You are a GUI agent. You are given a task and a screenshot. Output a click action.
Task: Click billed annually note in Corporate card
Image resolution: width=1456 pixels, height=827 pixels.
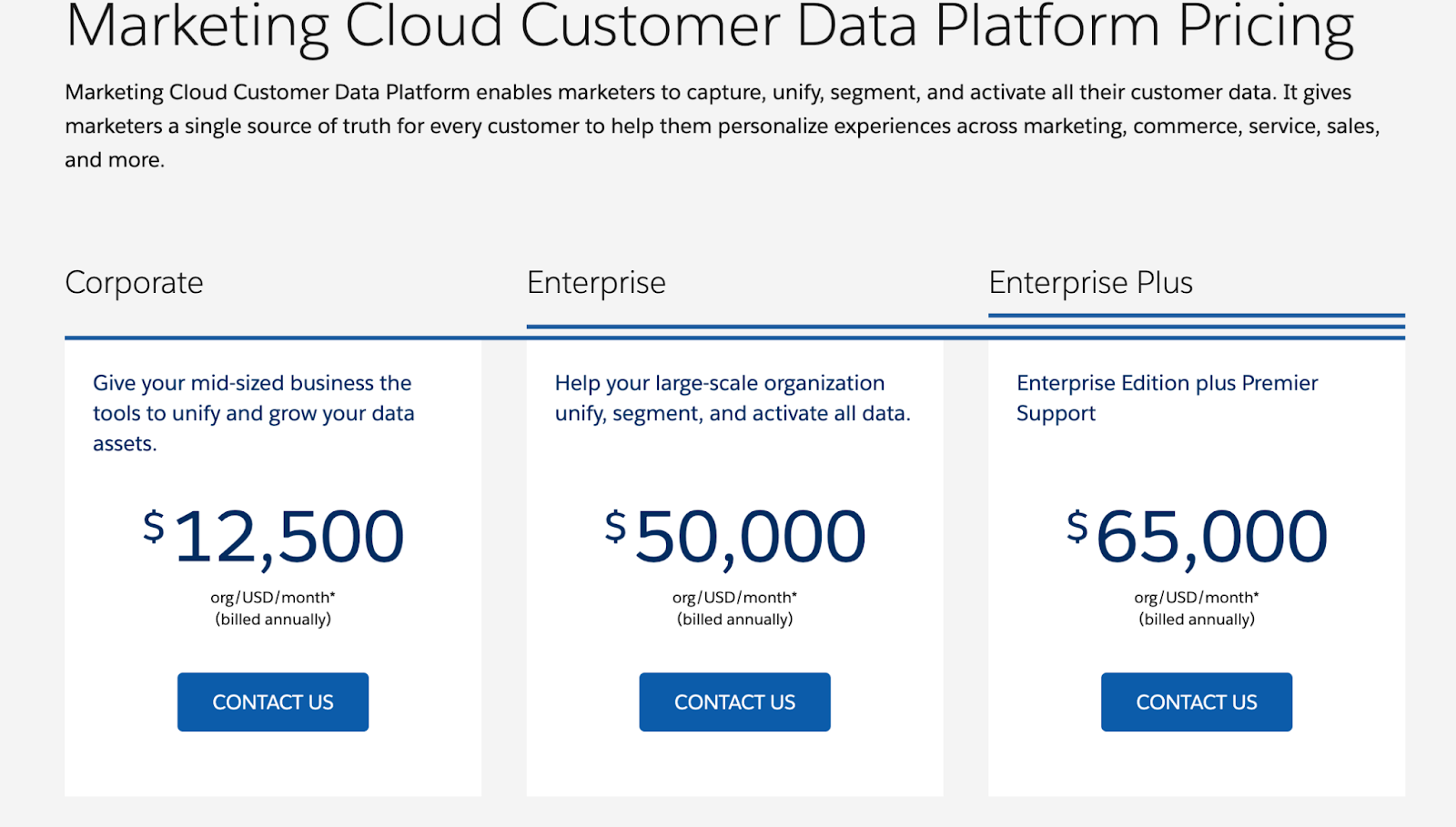[x=273, y=620]
